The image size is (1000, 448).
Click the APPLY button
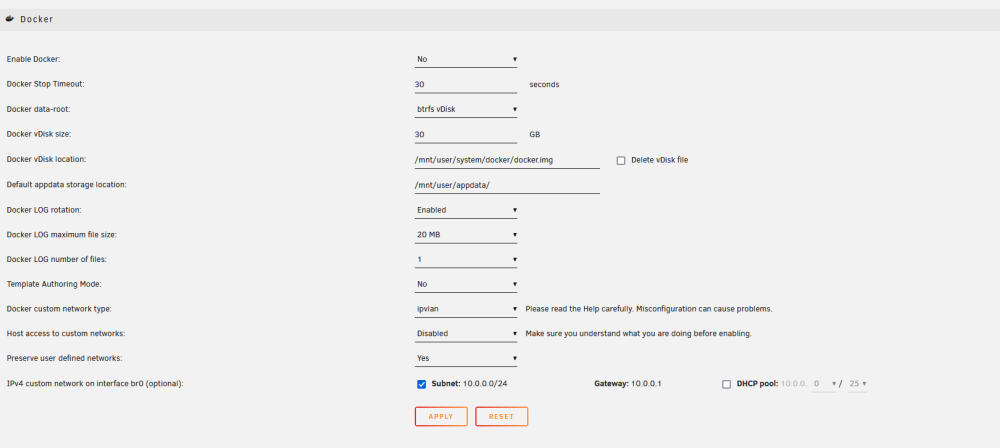[x=441, y=417]
